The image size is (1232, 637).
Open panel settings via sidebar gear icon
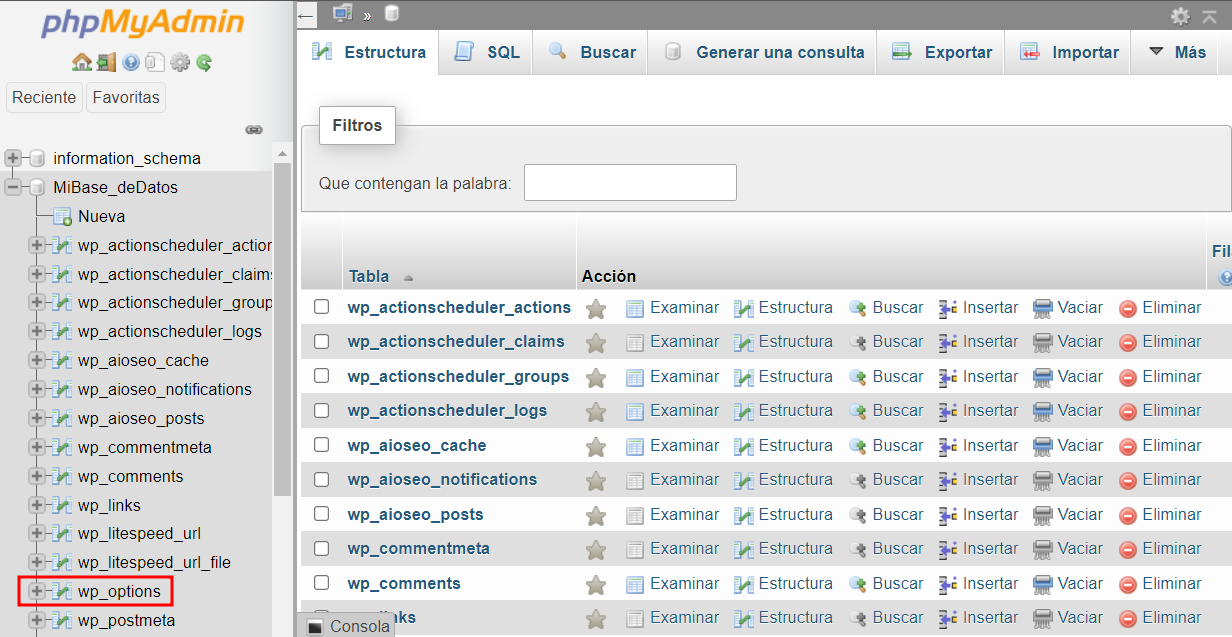180,61
